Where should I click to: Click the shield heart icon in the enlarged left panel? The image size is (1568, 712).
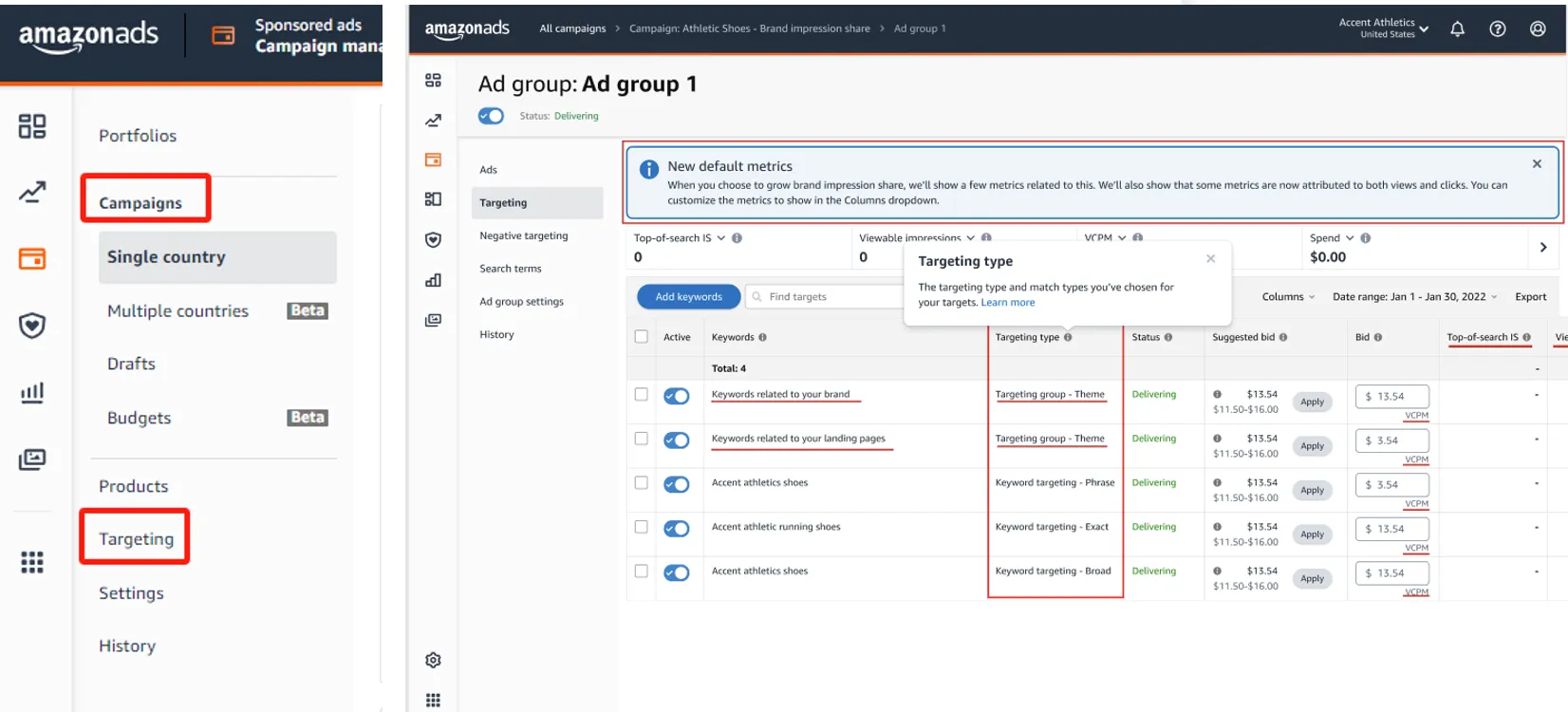[32, 326]
